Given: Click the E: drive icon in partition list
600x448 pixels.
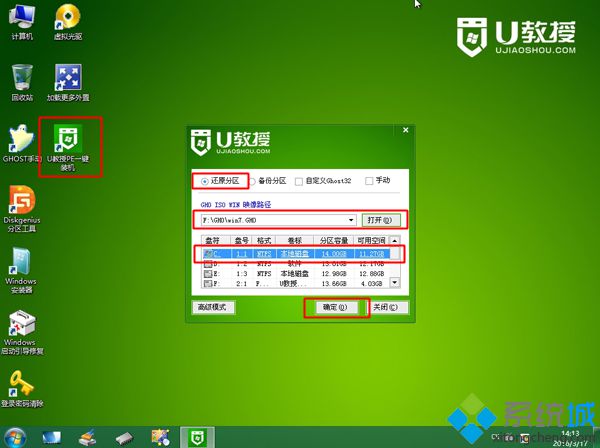Looking at the screenshot, I should coord(208,274).
